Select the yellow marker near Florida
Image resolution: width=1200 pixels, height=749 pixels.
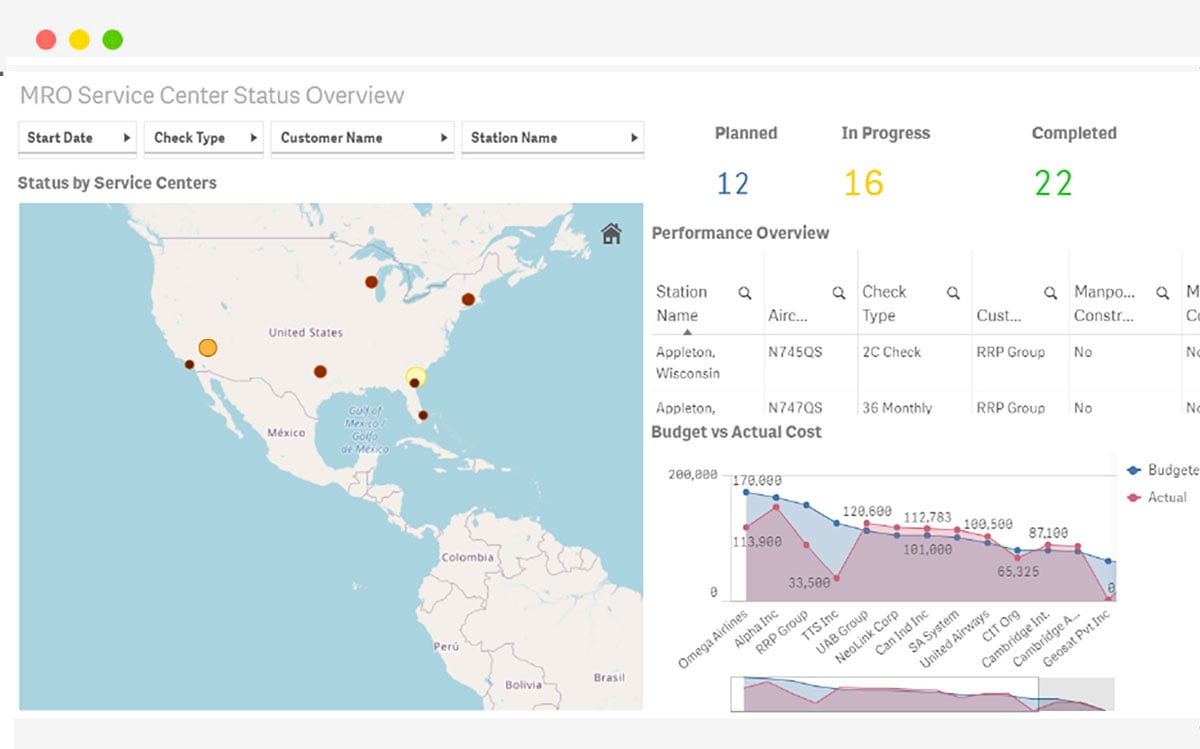tap(416, 376)
